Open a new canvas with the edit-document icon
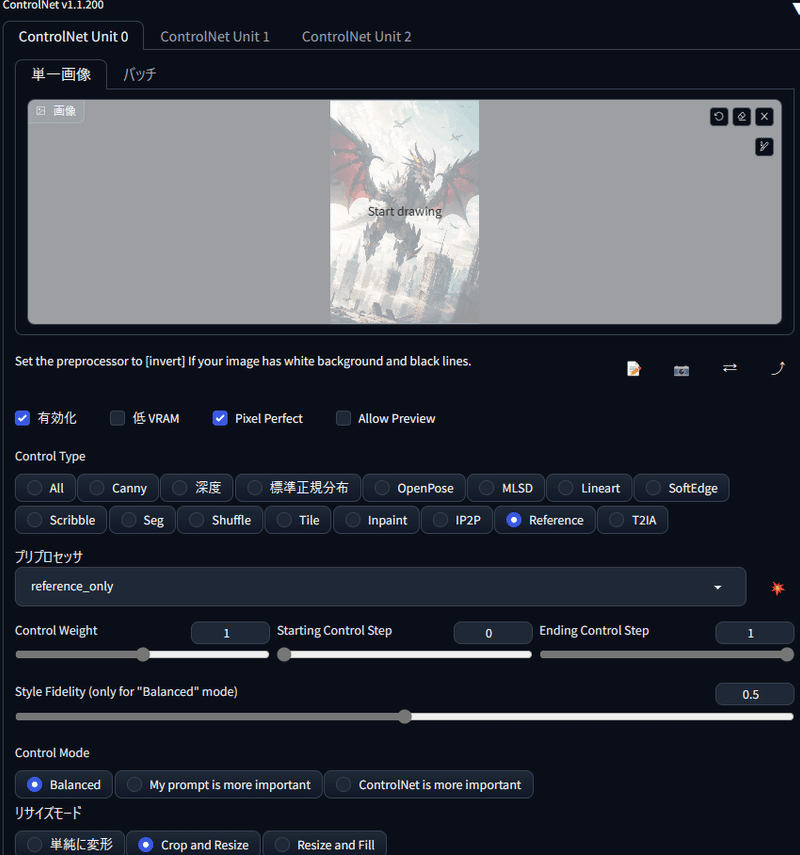The height and width of the screenshot is (855, 800). click(x=633, y=368)
